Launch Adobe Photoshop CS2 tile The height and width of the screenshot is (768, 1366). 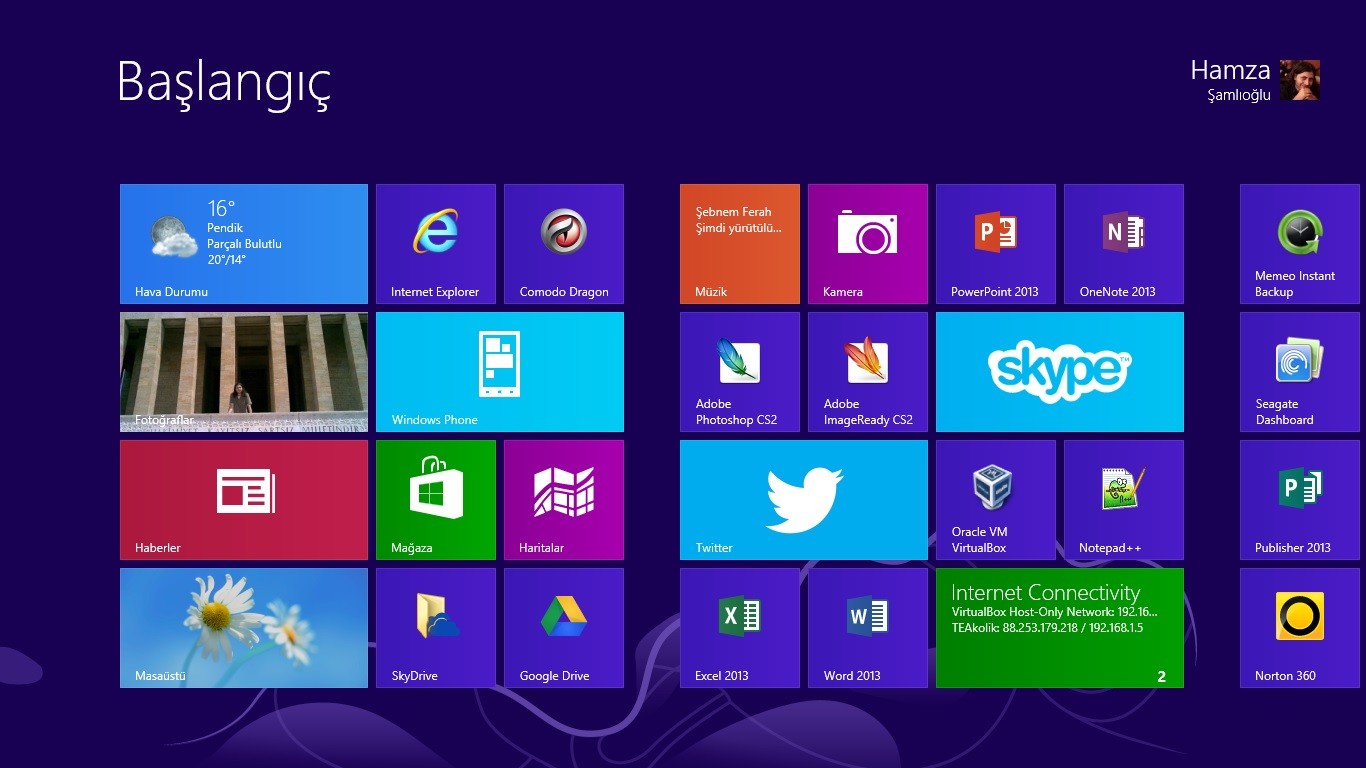click(740, 372)
